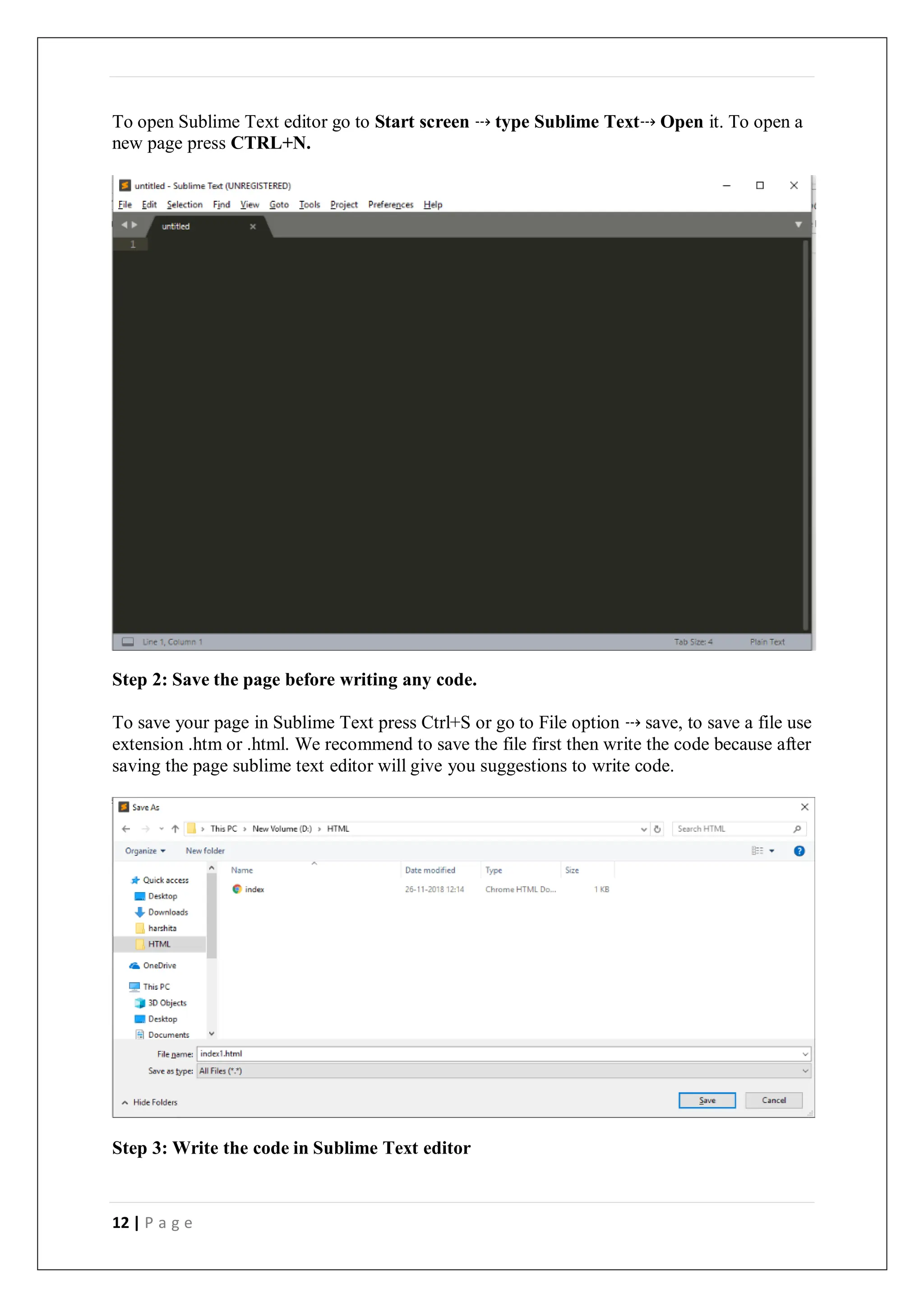Open the Preferences menu

click(390, 204)
